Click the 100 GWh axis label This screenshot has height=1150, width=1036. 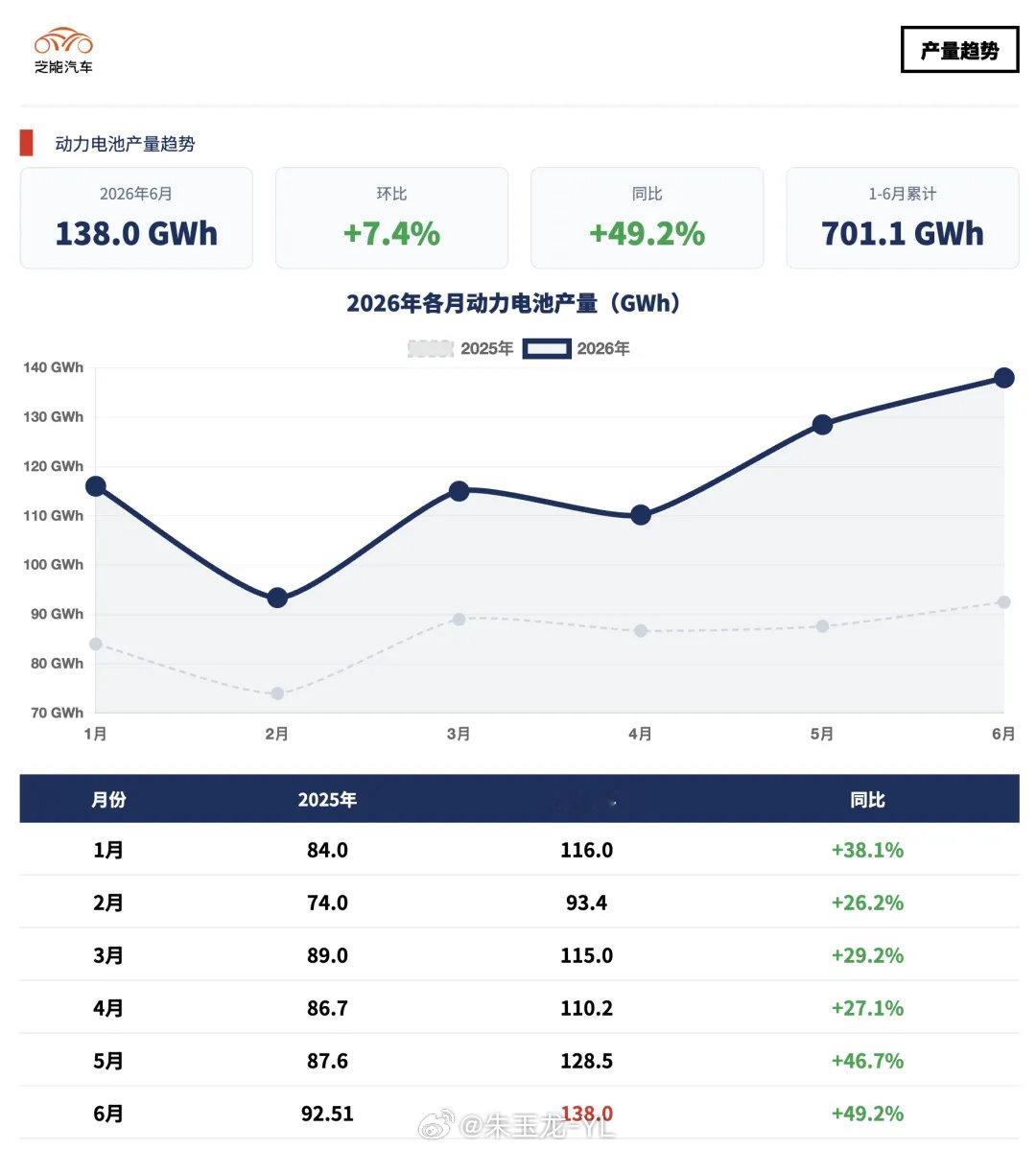(54, 565)
